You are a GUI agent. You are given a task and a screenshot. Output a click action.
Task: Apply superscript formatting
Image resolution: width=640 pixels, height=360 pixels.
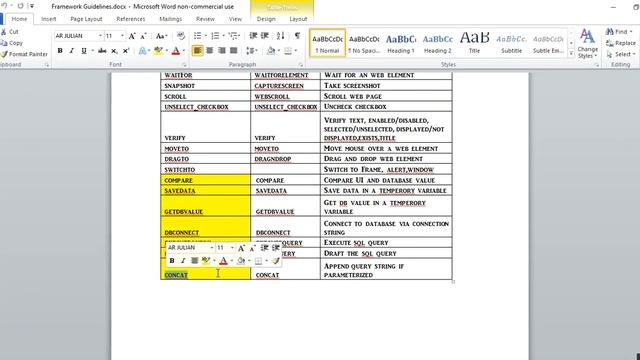point(126,51)
